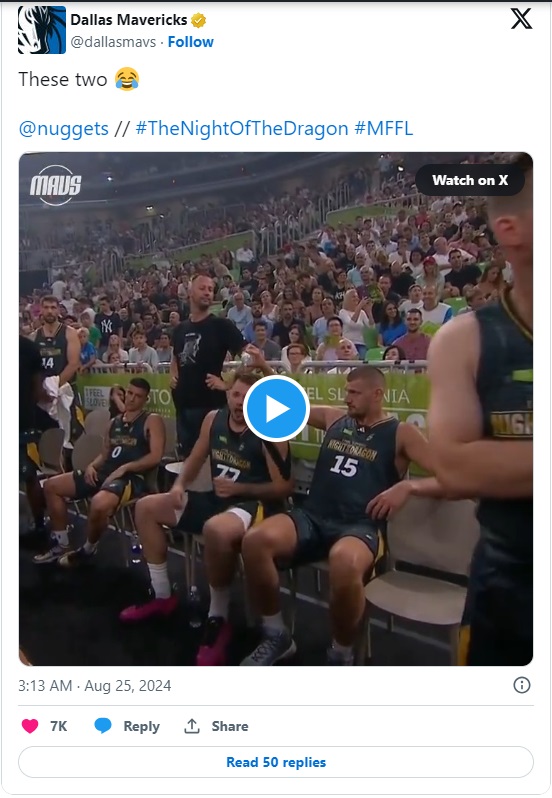Click the Reply label
This screenshot has width=552, height=798.
141,726
